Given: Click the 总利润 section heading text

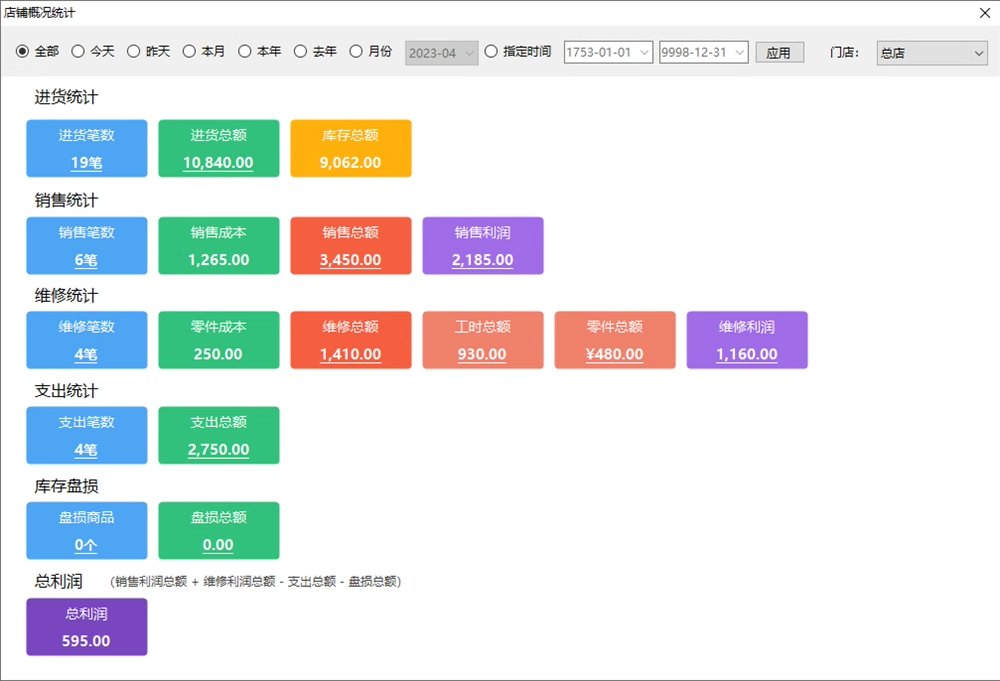Looking at the screenshot, I should coord(59,582).
